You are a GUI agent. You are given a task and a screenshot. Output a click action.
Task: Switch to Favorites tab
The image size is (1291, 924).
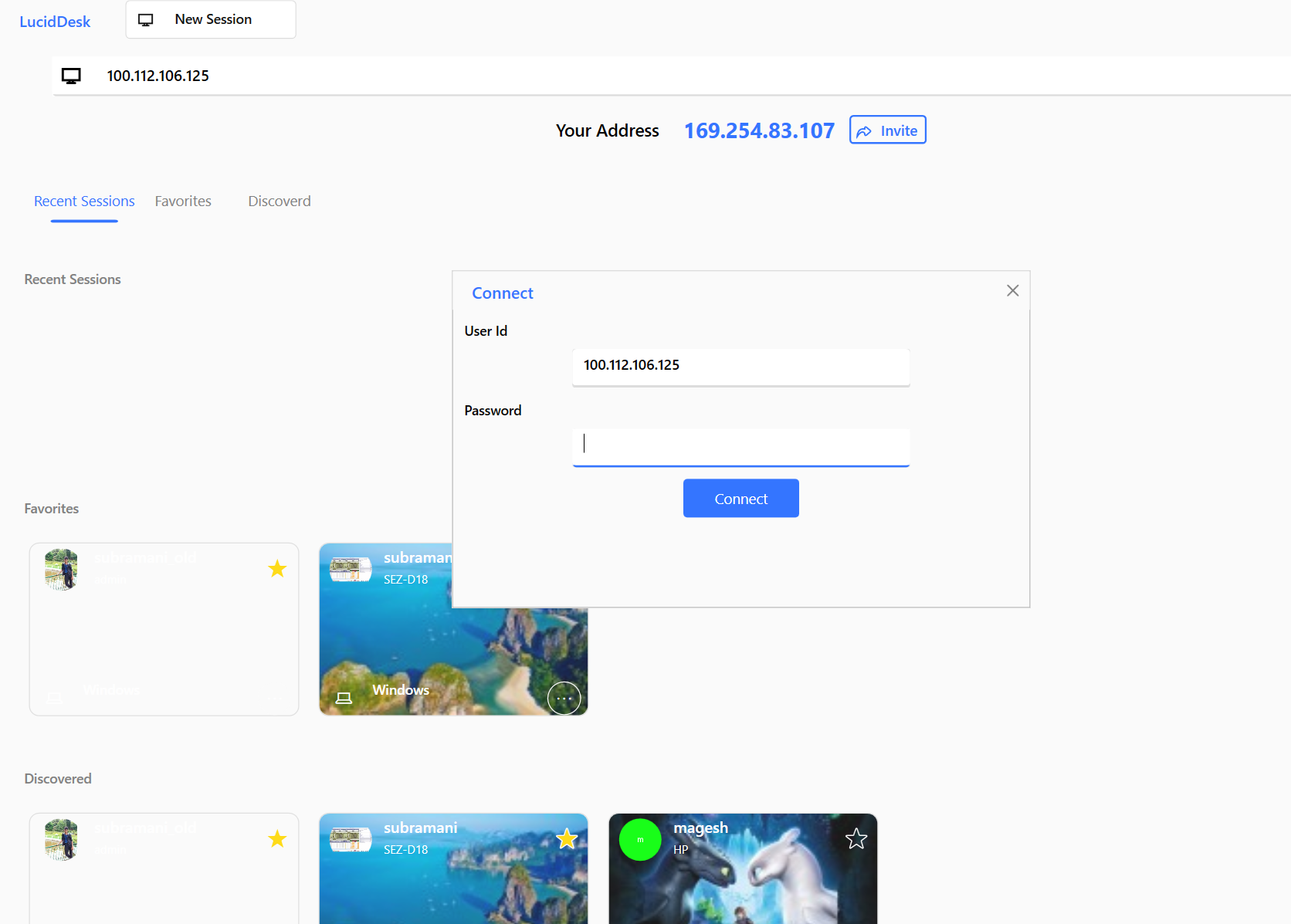pos(183,201)
